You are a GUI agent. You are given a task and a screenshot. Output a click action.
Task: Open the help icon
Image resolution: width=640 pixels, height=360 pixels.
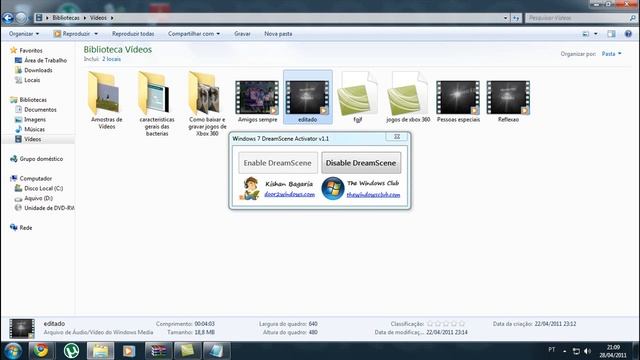pyautogui.click(x=628, y=34)
